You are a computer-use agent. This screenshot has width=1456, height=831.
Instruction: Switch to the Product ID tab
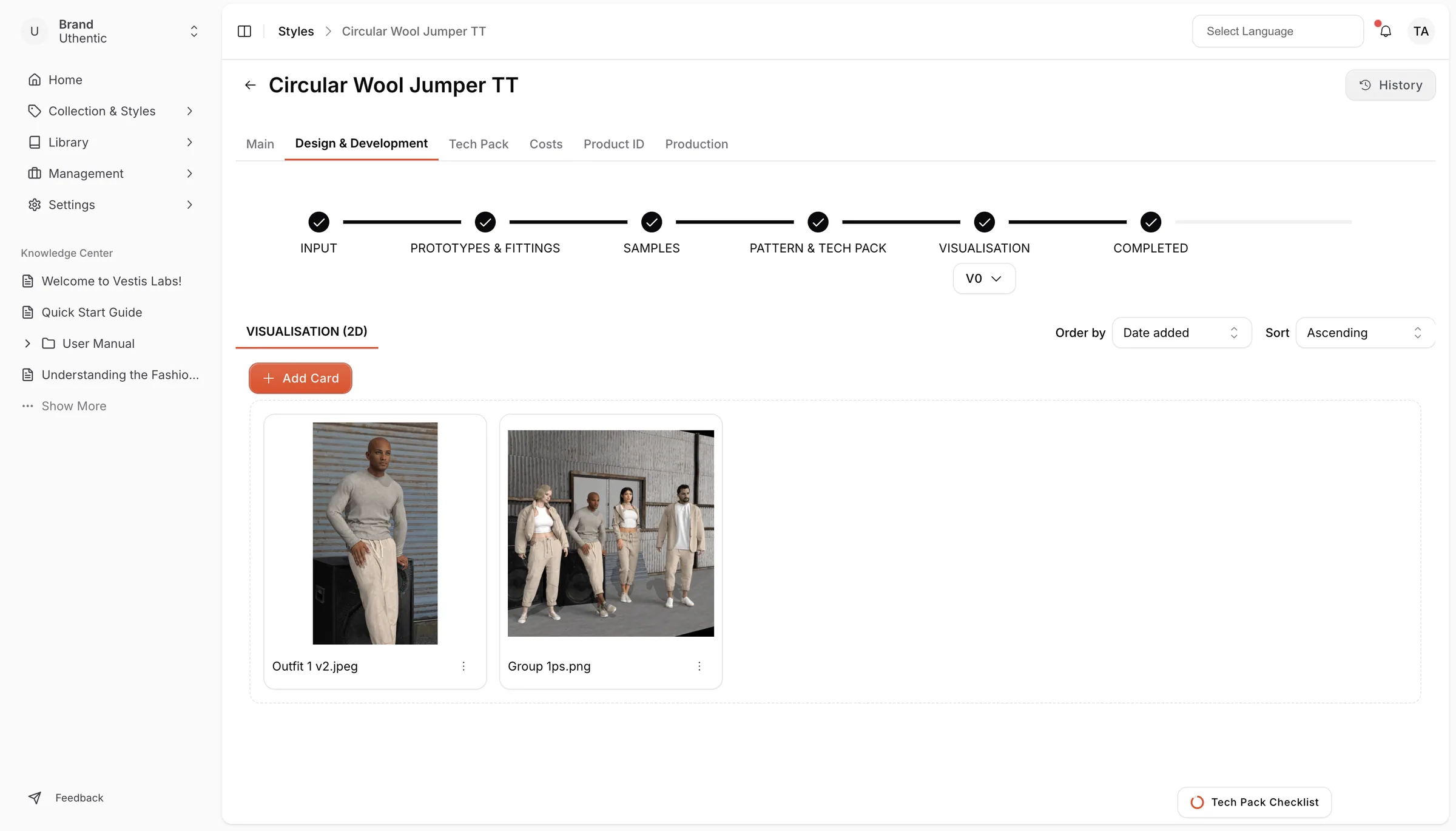pos(614,144)
